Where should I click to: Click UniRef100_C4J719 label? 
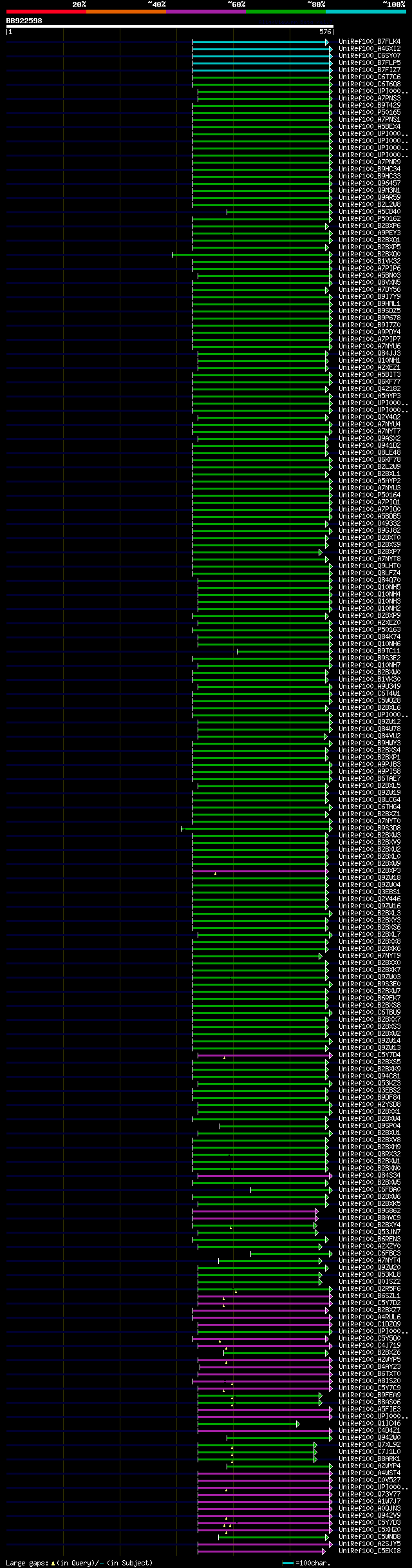[370, 1346]
